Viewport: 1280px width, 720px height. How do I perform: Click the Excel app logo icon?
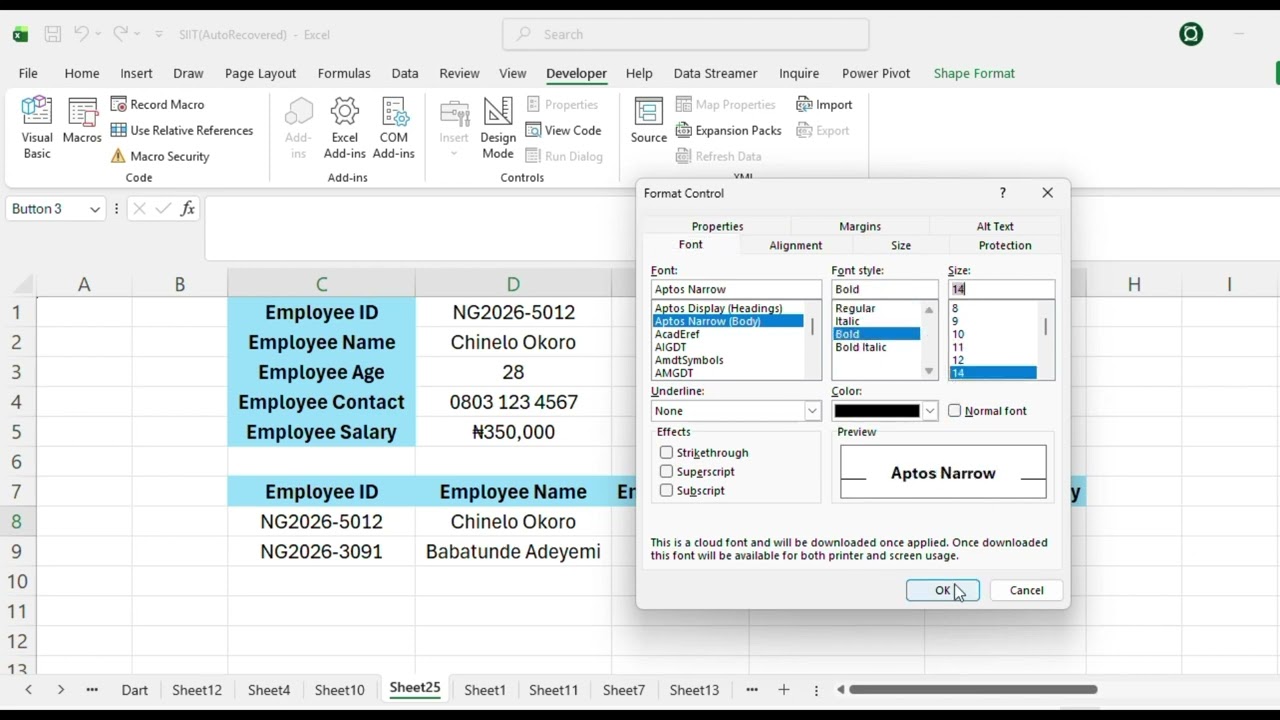click(20, 35)
